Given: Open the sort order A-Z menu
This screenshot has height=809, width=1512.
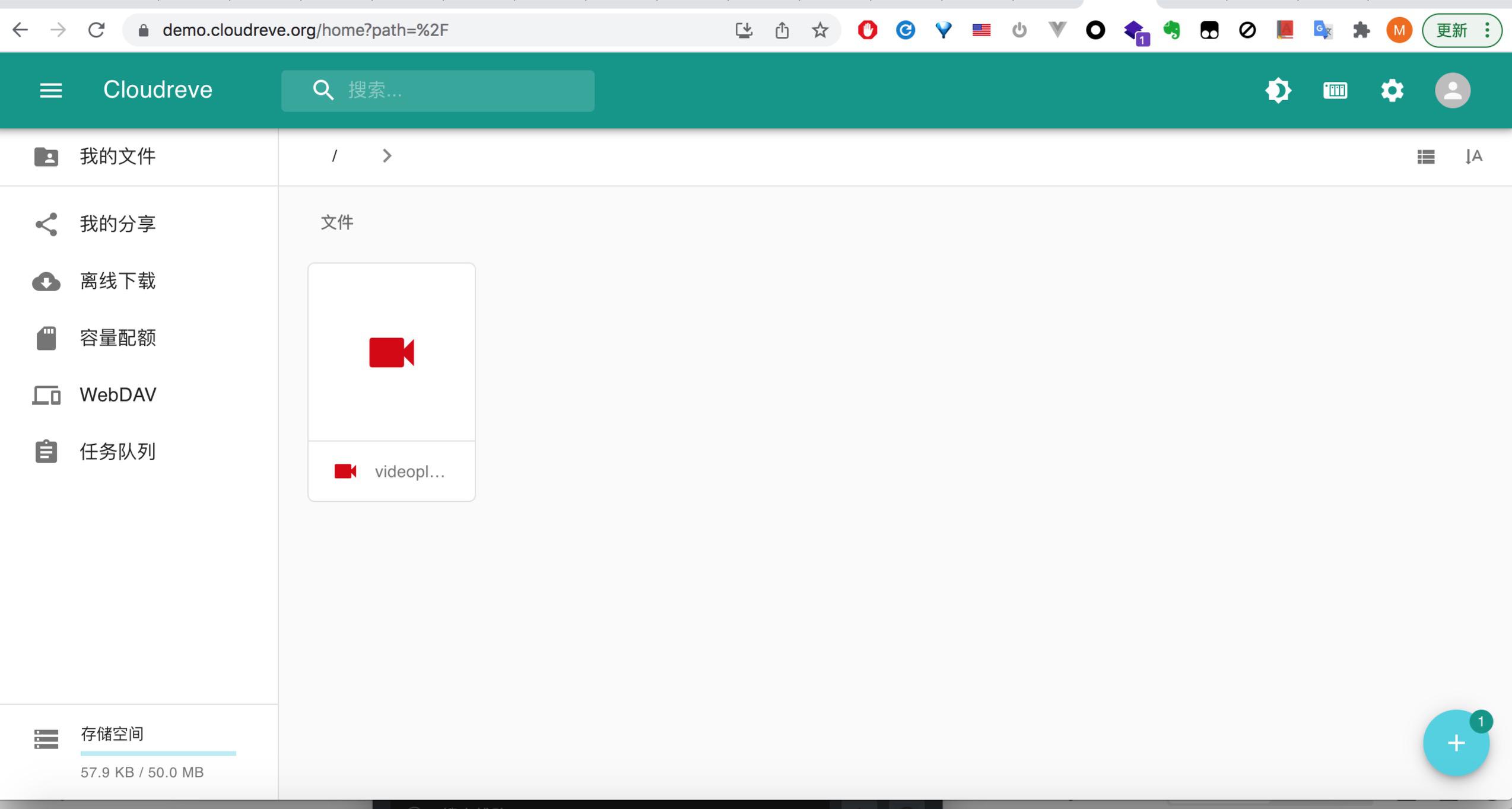Looking at the screenshot, I should click(x=1473, y=157).
